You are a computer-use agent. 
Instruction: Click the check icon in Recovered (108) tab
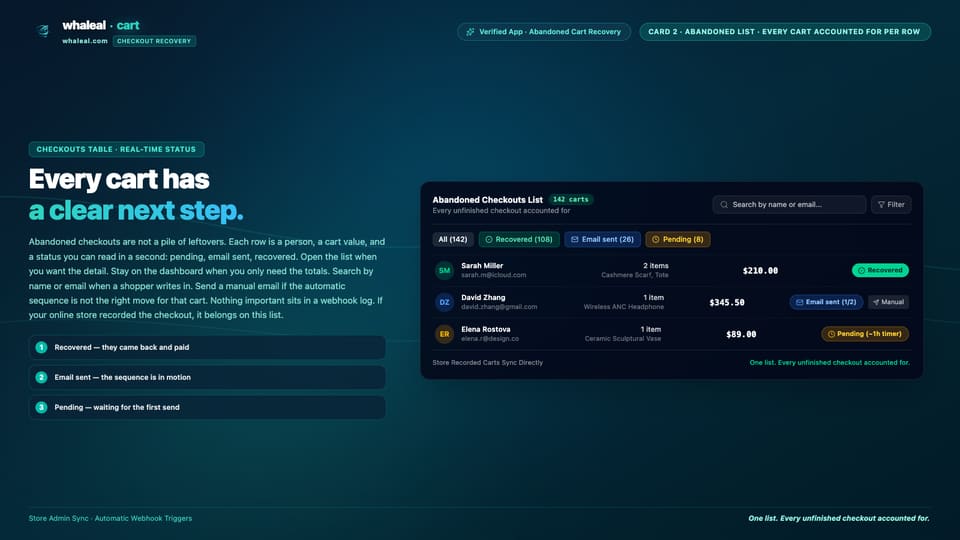(489, 239)
